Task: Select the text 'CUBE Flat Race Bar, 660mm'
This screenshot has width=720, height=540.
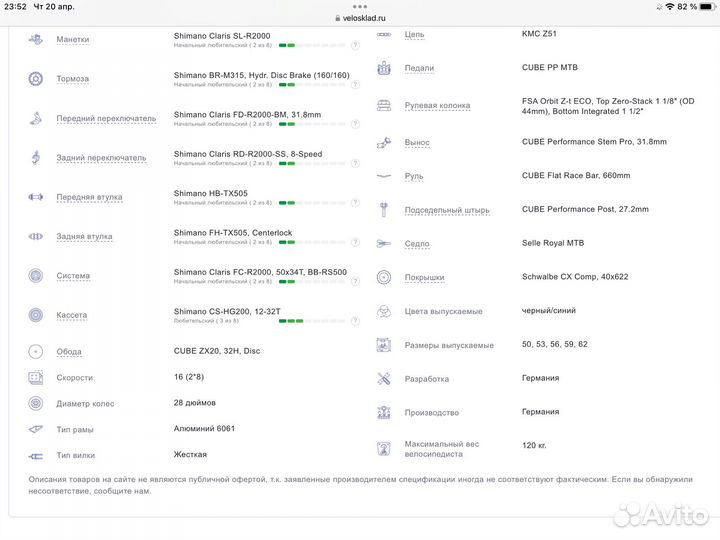Action: click(576, 175)
